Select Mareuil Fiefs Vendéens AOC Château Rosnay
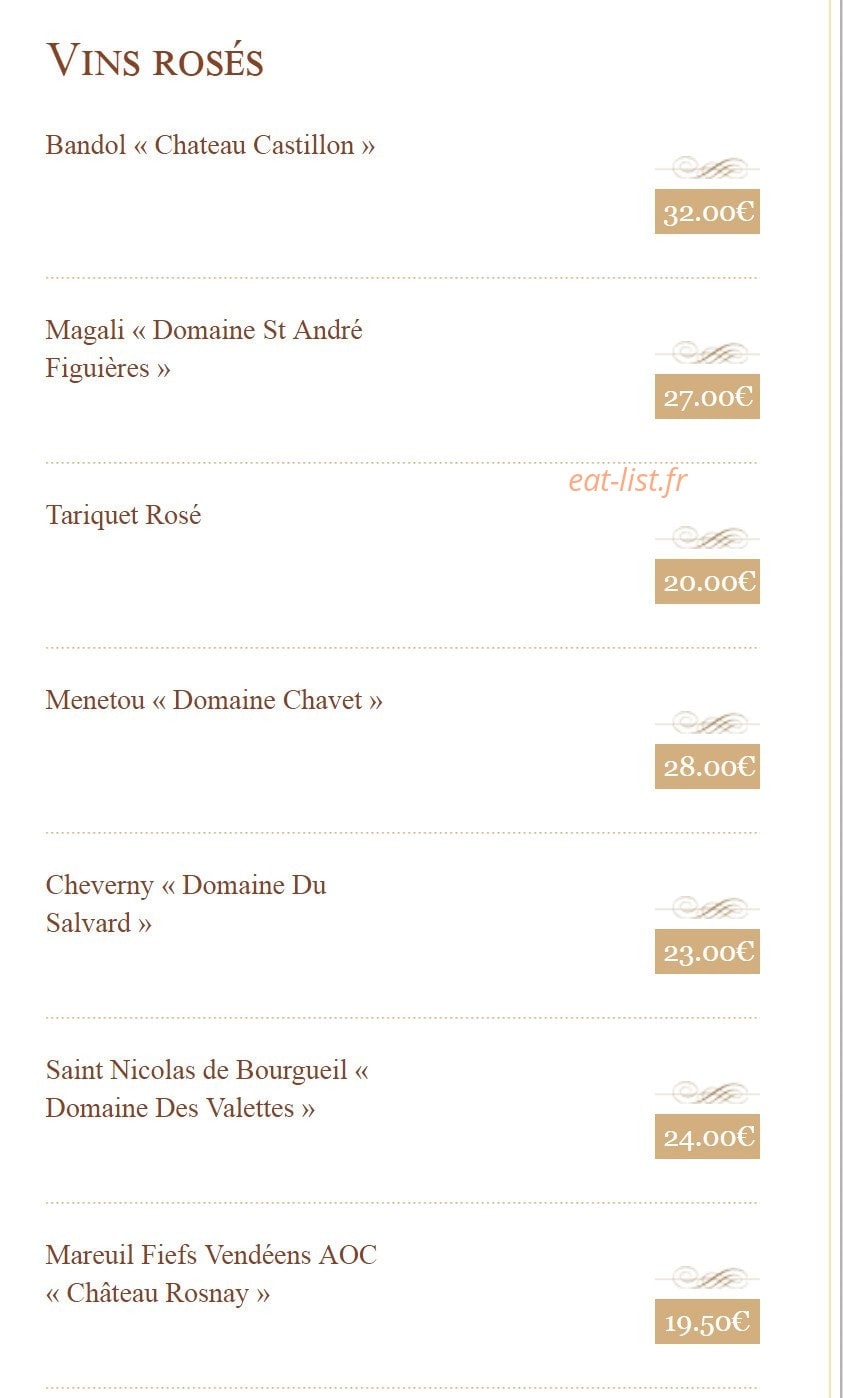 pos(211,1274)
